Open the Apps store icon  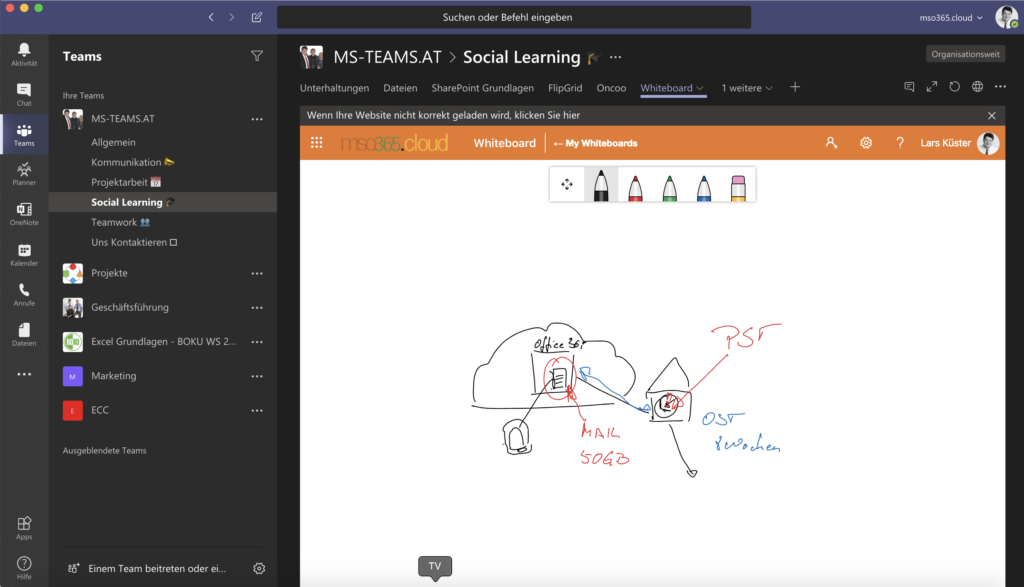click(24, 528)
